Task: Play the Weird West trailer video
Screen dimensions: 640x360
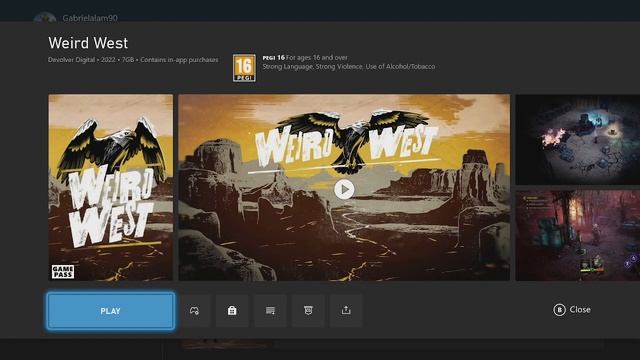Action: pos(344,189)
